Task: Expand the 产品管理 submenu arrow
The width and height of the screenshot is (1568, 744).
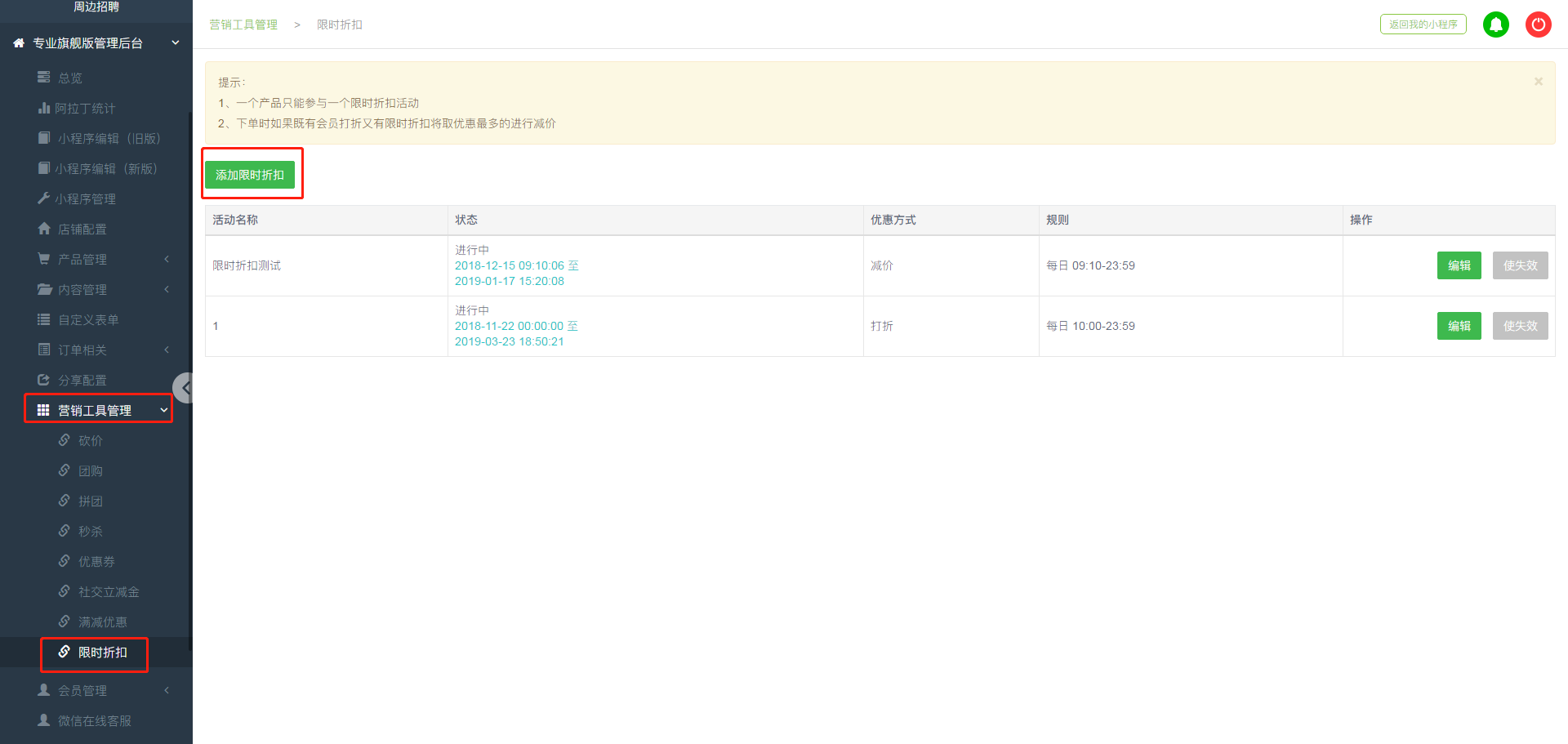Action: [x=167, y=259]
